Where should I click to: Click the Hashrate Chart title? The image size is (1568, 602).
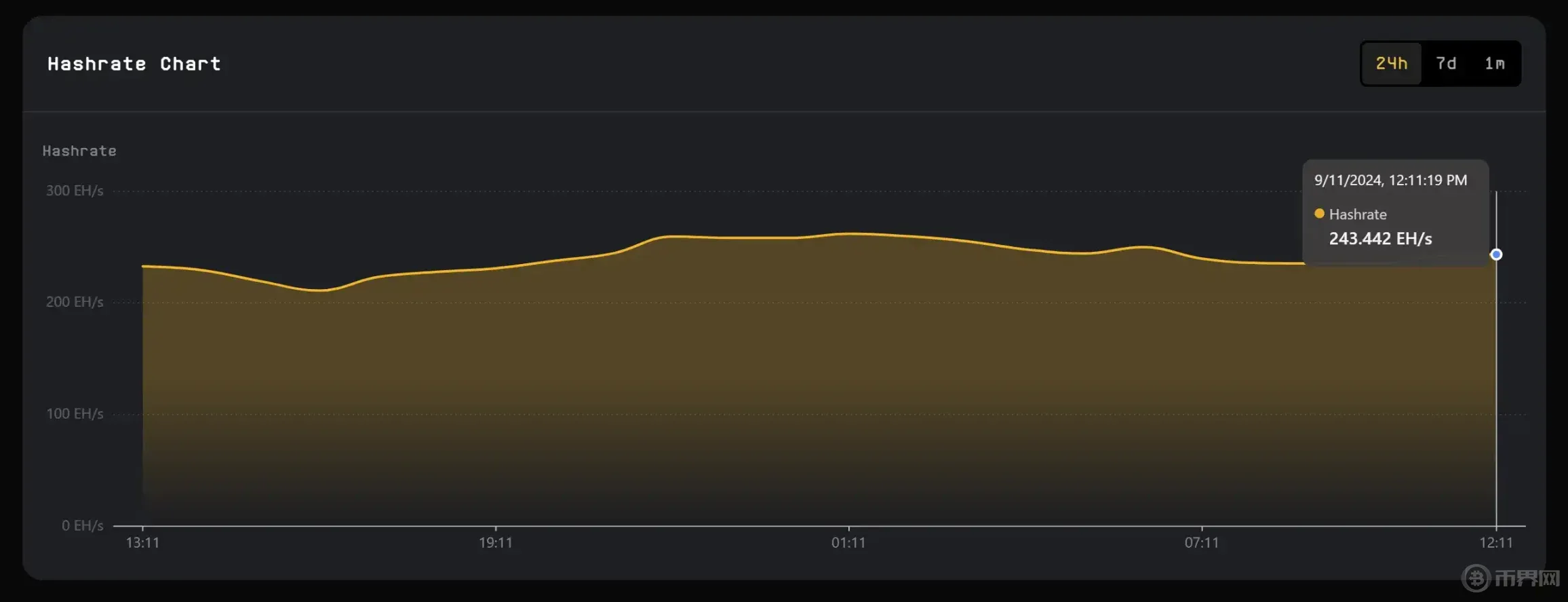pos(134,64)
